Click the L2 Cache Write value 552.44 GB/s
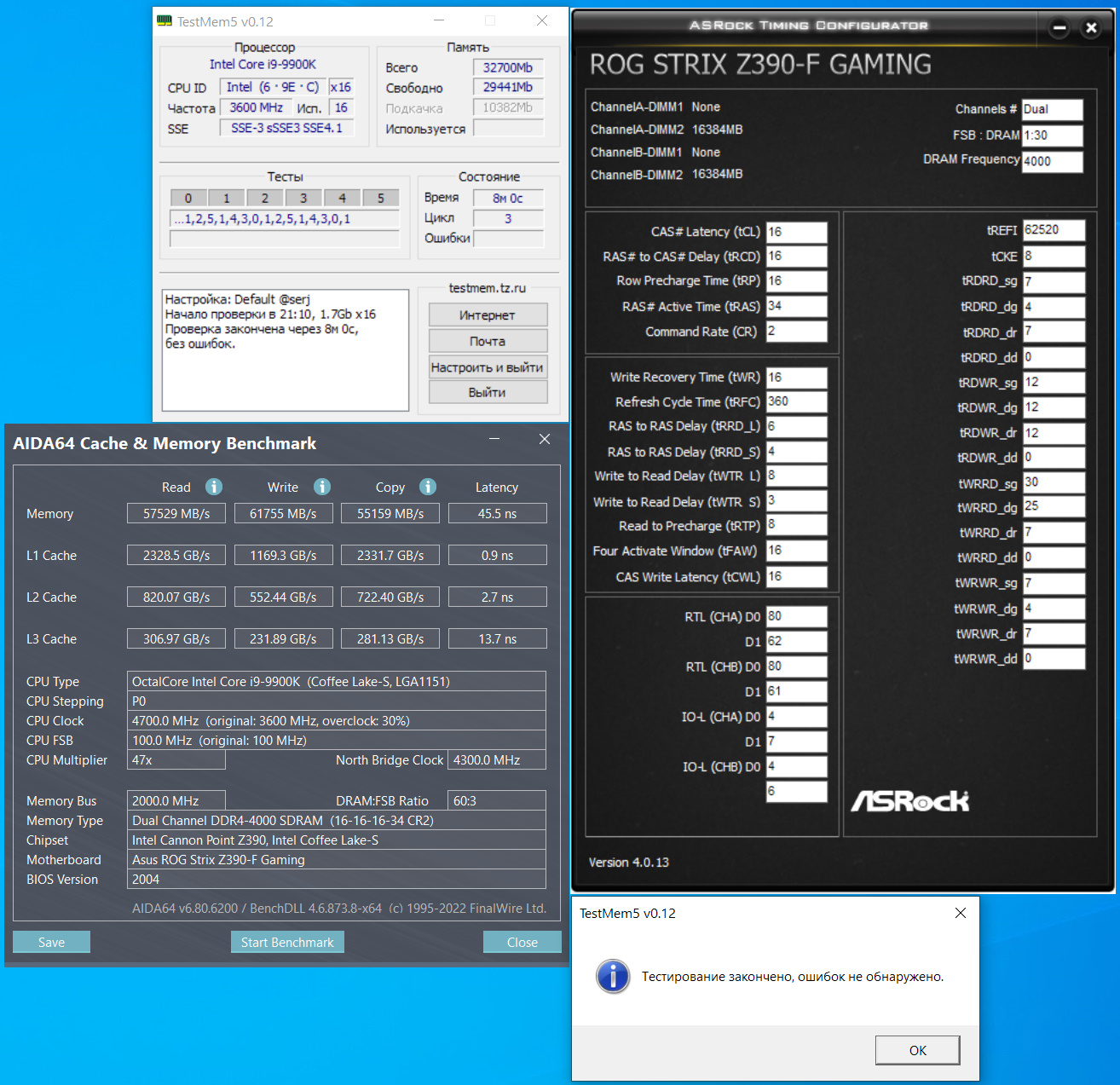The image size is (1120, 1085). click(283, 597)
